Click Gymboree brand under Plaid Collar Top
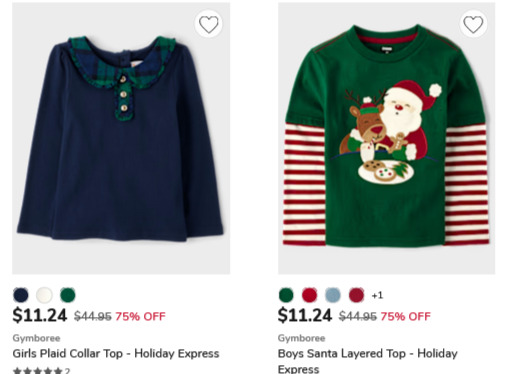Image resolution: width=516 pixels, height=374 pixels. pos(36,338)
